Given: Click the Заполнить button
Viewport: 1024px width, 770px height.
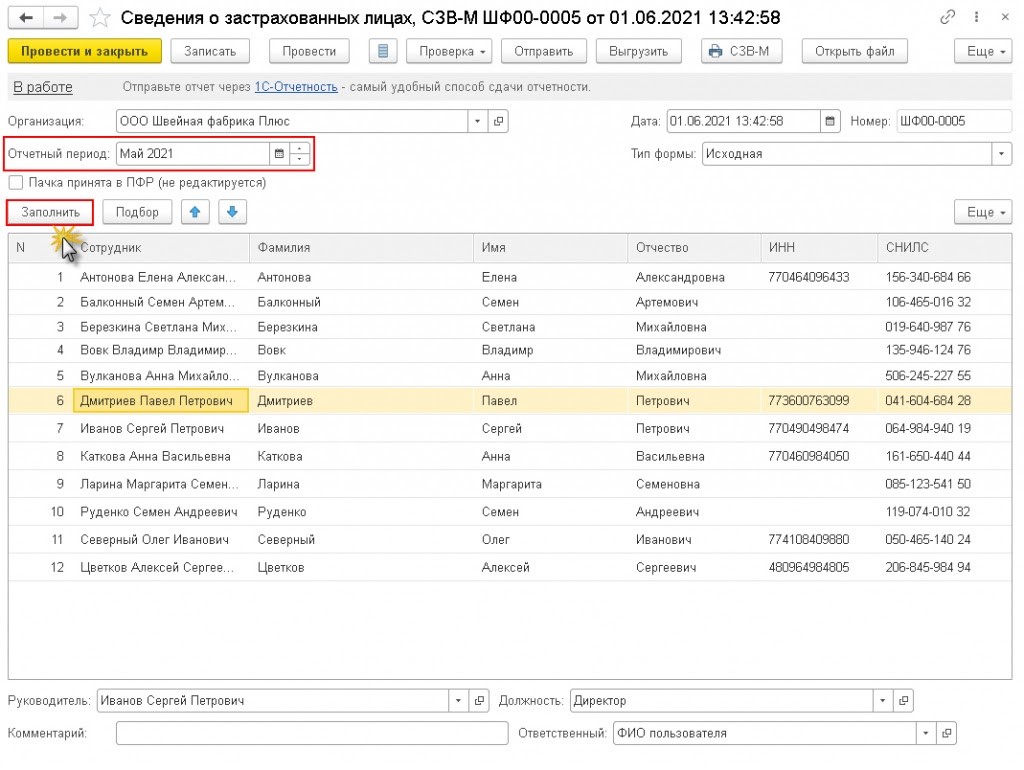Looking at the screenshot, I should [50, 212].
